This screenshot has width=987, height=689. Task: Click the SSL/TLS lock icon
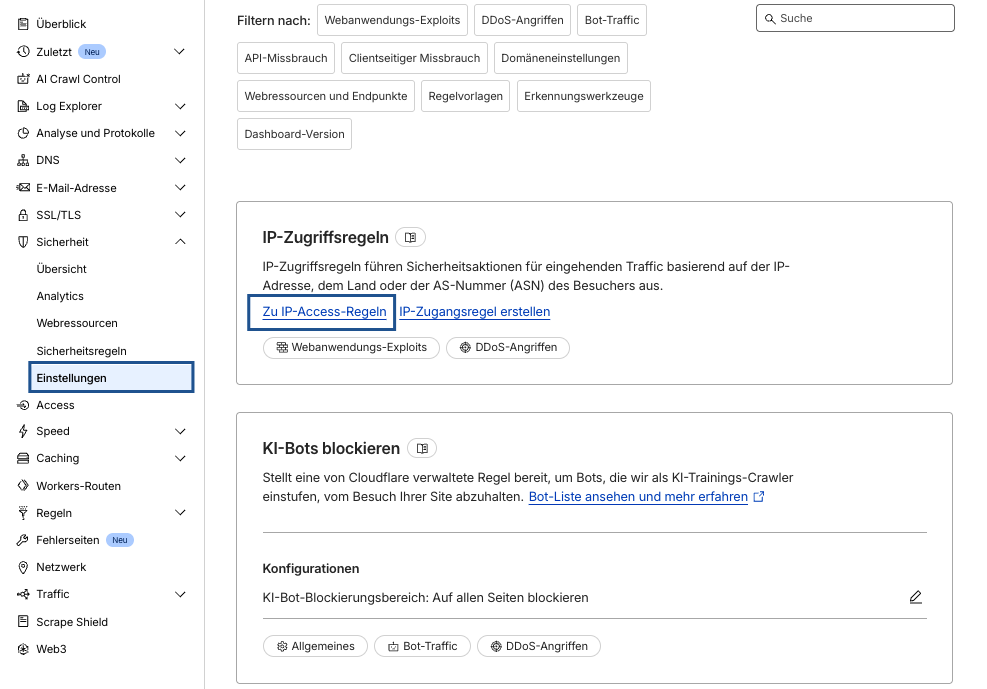click(x=23, y=215)
